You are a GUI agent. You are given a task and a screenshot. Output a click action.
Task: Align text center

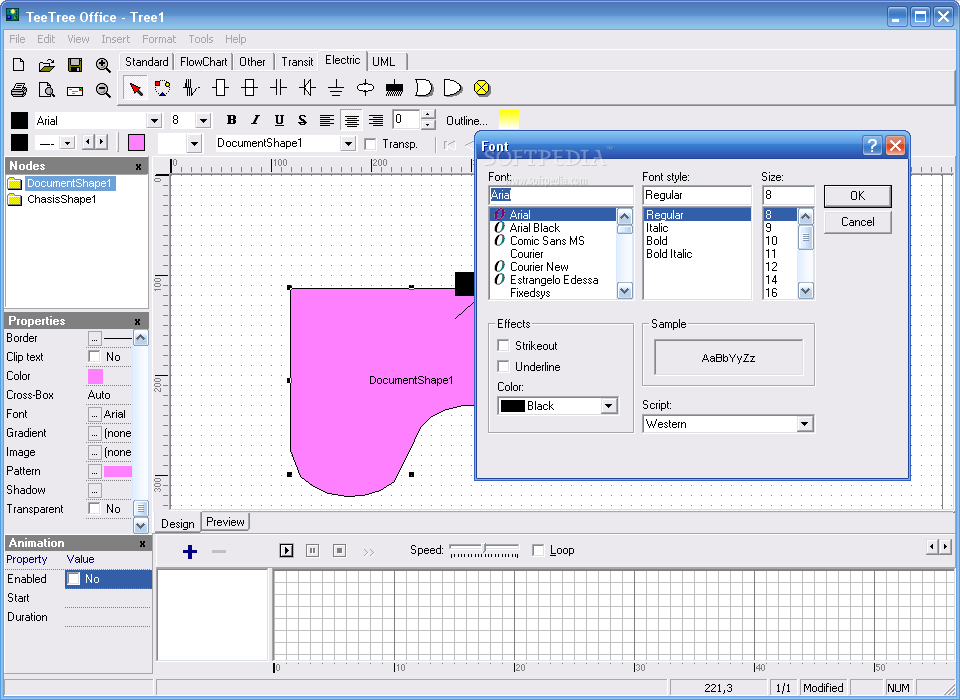coord(351,120)
